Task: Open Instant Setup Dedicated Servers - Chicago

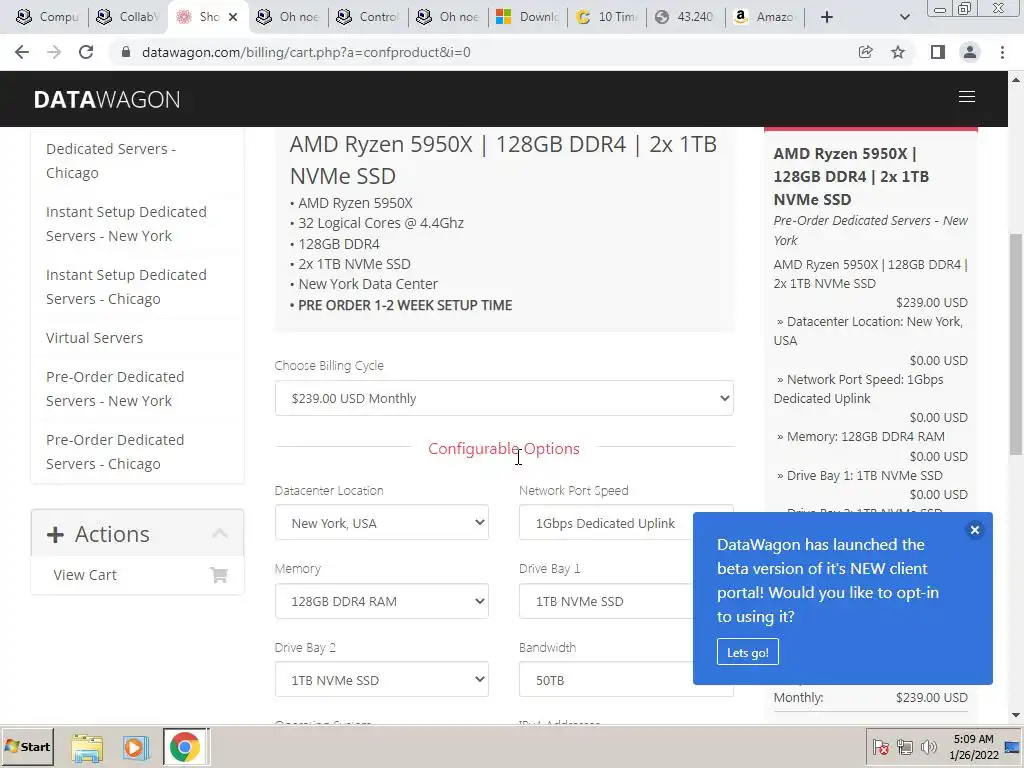Action: [x=126, y=287]
